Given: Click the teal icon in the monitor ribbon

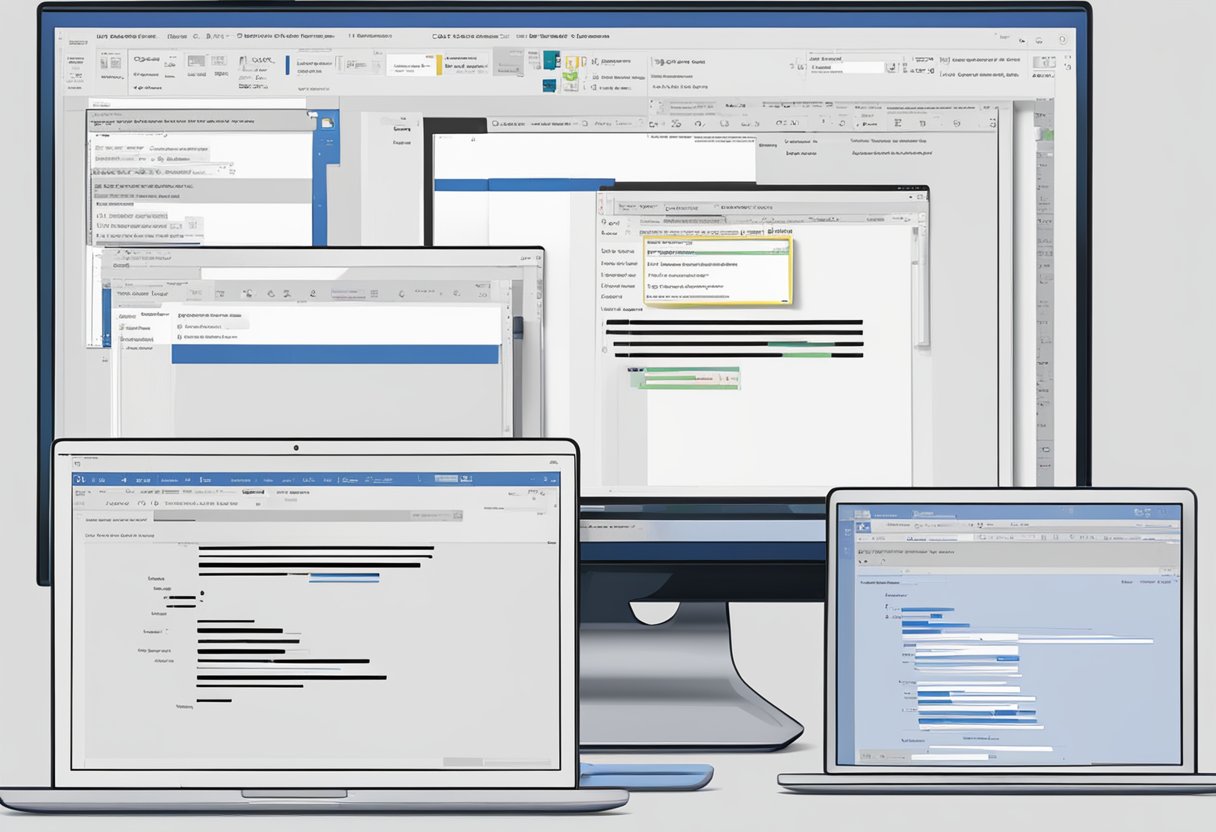Looking at the screenshot, I should (x=551, y=60).
